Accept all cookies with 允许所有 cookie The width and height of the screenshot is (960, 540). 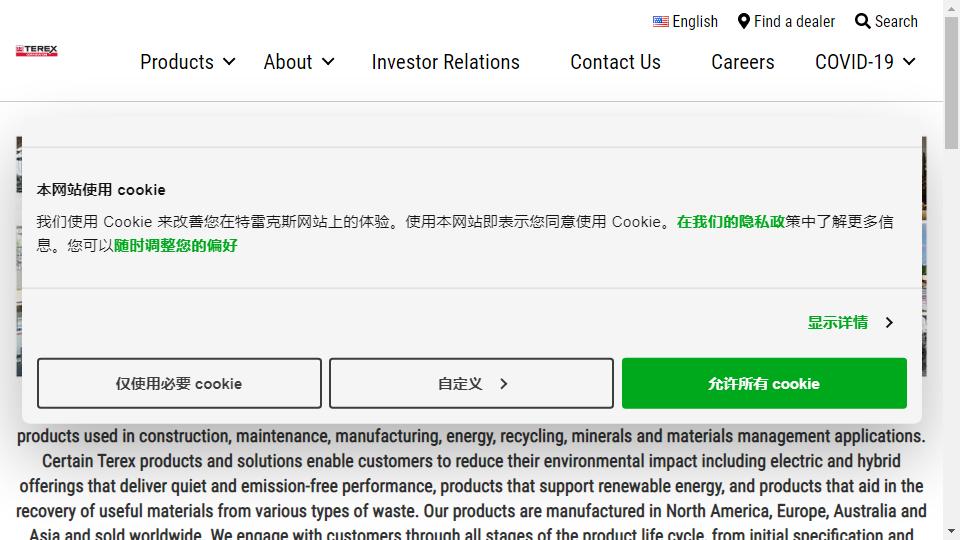[764, 384]
